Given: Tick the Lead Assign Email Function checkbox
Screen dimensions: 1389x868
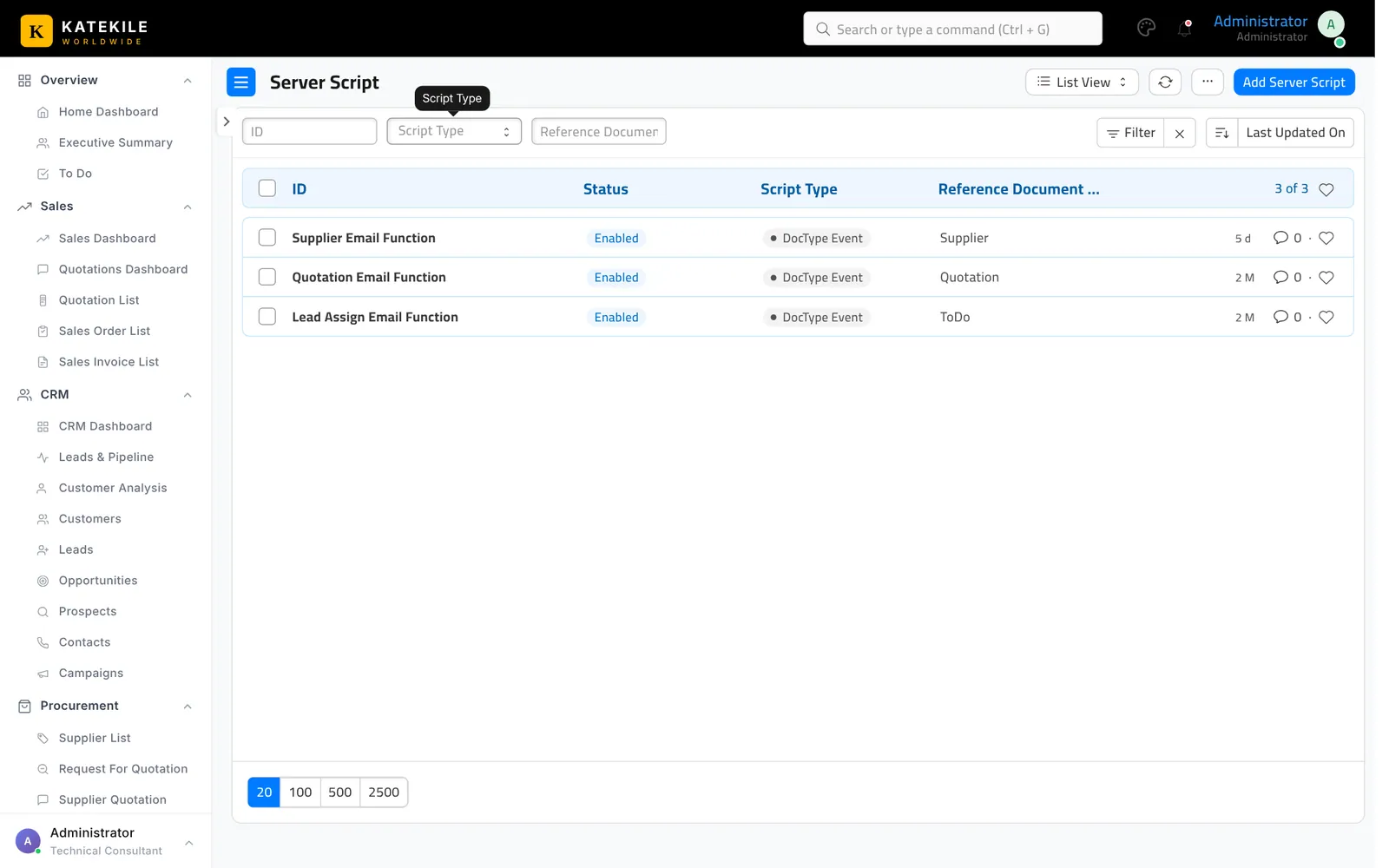Looking at the screenshot, I should 267,317.
